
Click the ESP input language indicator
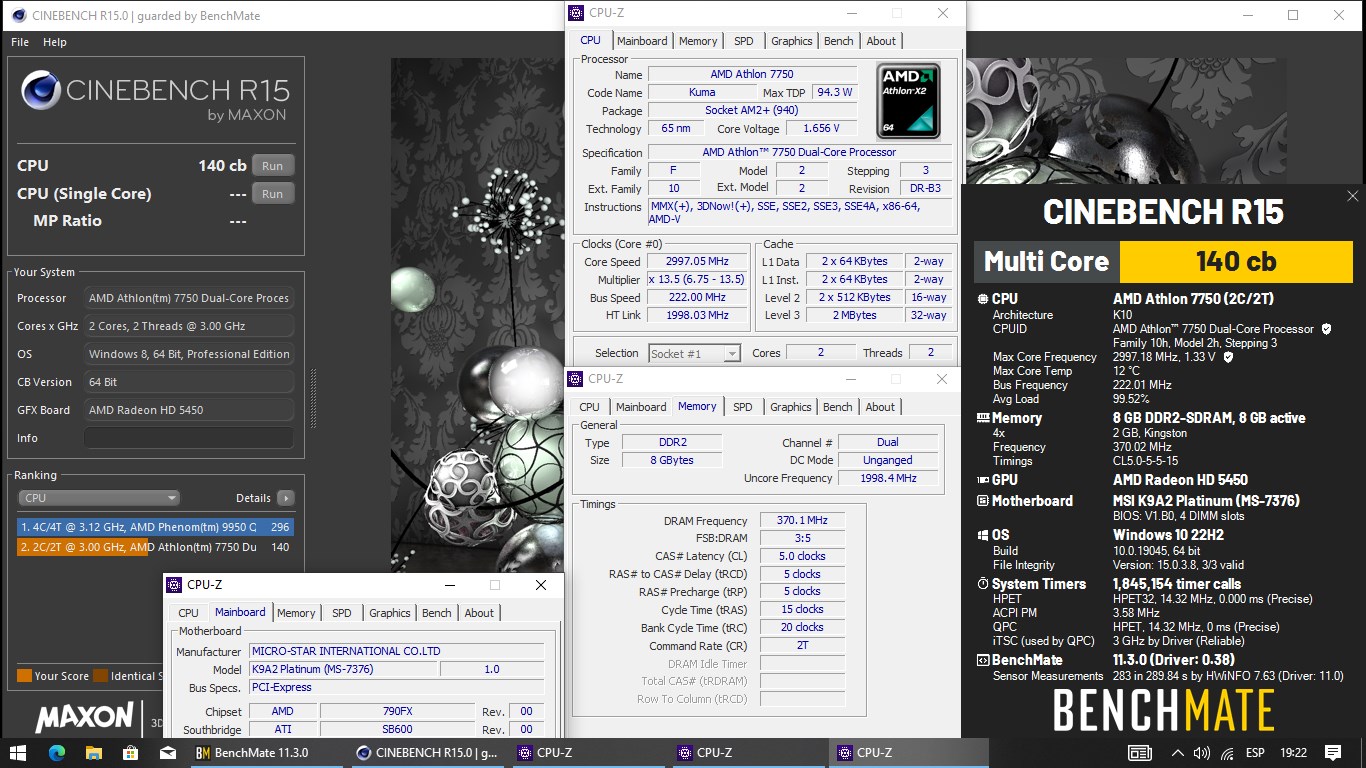tap(1254, 753)
